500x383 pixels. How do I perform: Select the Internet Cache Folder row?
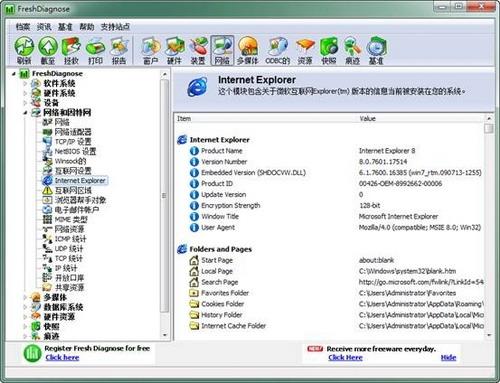pos(329,326)
